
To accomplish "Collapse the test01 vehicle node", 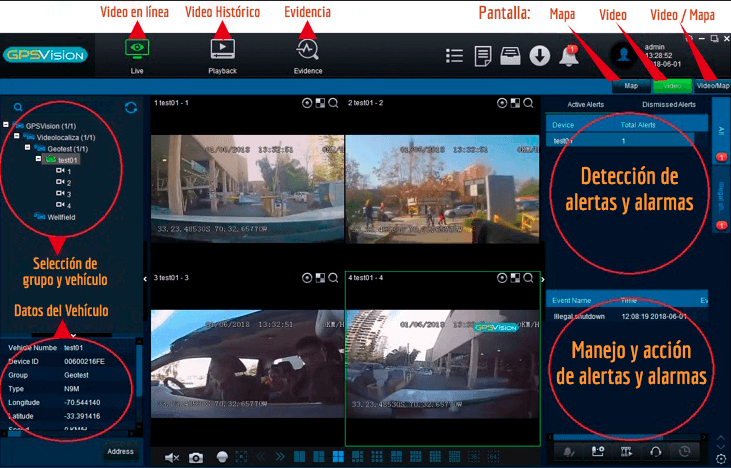I will point(38,159).
